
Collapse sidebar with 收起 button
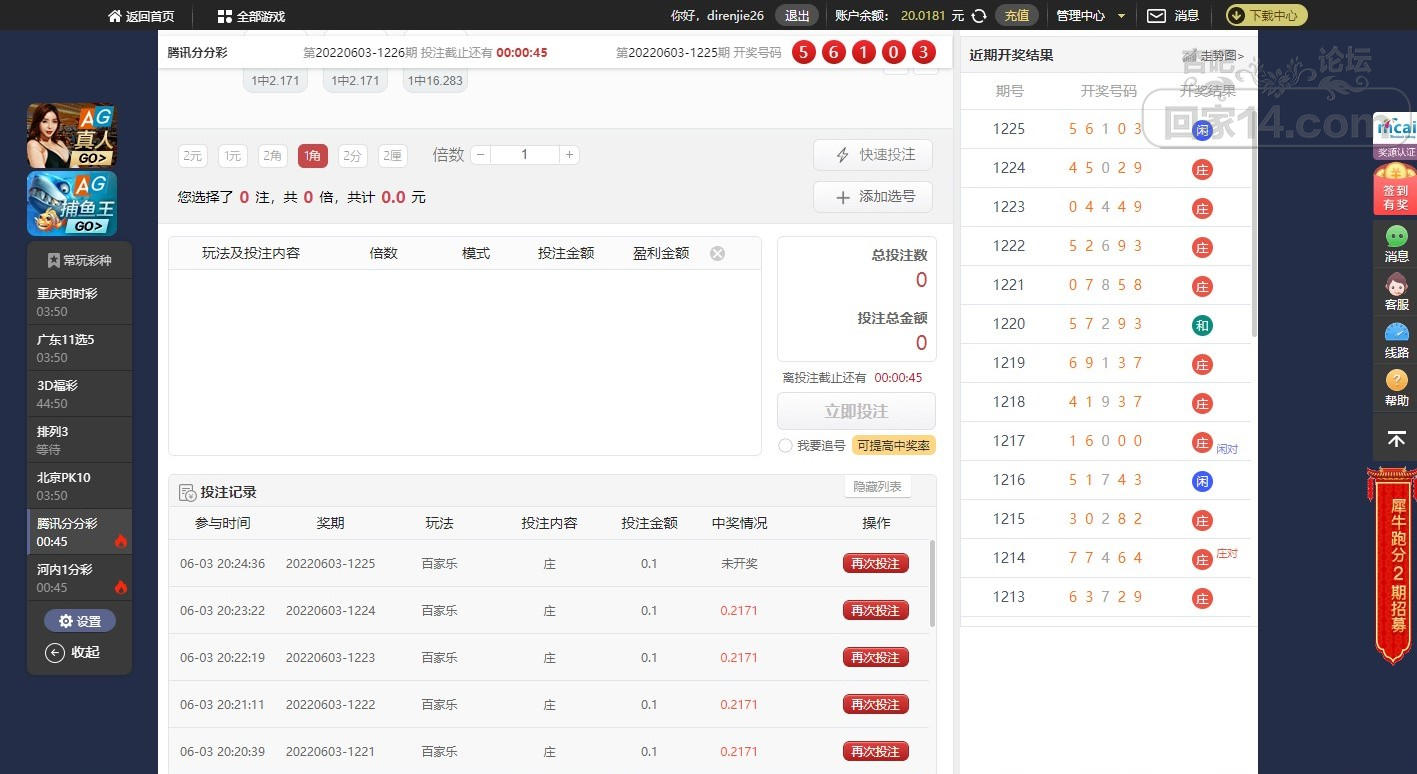pyautogui.click(x=74, y=653)
